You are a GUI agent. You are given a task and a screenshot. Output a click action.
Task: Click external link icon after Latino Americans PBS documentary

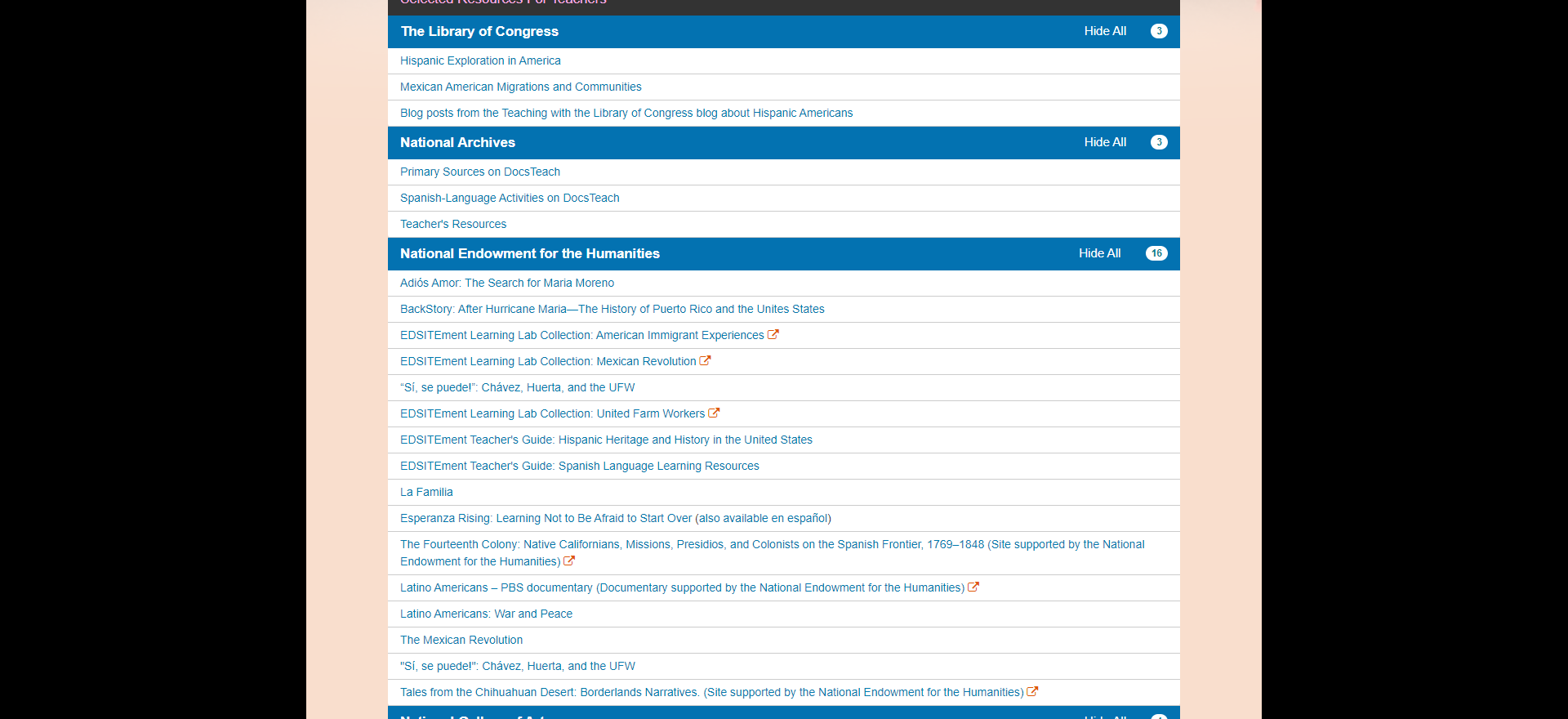[x=973, y=587]
